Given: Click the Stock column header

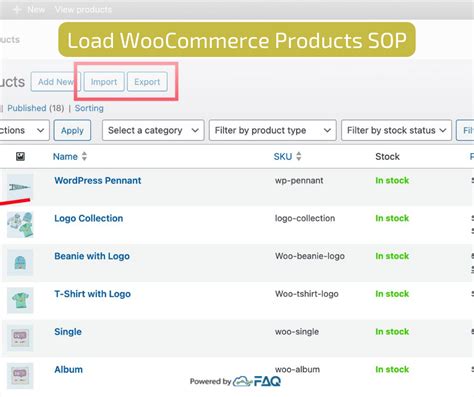Looking at the screenshot, I should [x=387, y=156].
